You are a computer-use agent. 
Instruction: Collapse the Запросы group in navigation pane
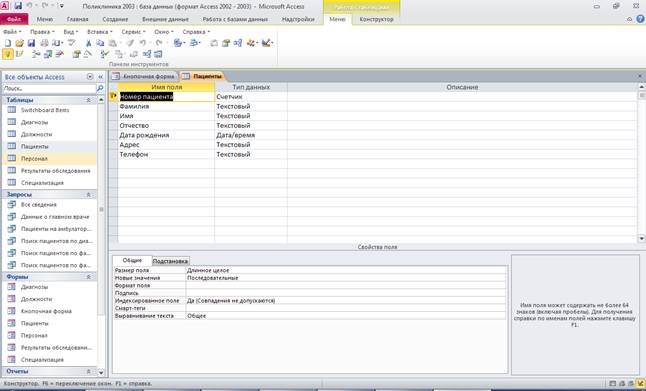click(88, 194)
